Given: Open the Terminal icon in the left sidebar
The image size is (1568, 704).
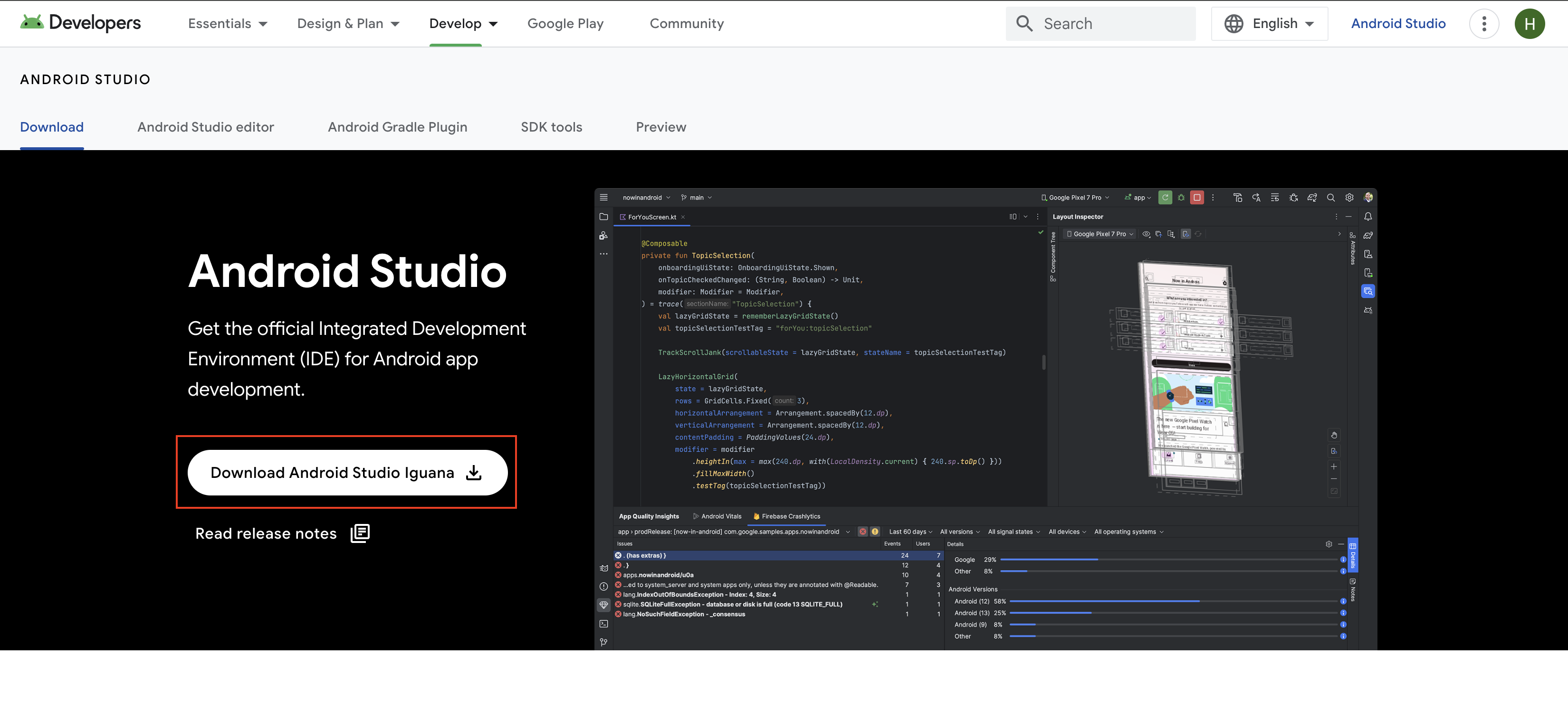Looking at the screenshot, I should [603, 624].
